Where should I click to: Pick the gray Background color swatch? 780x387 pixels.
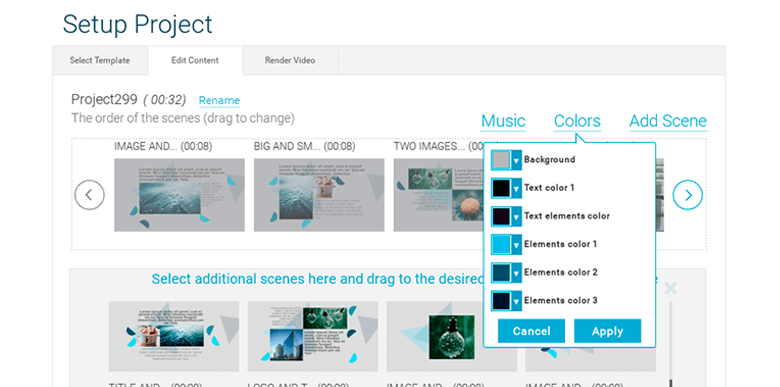click(x=501, y=160)
